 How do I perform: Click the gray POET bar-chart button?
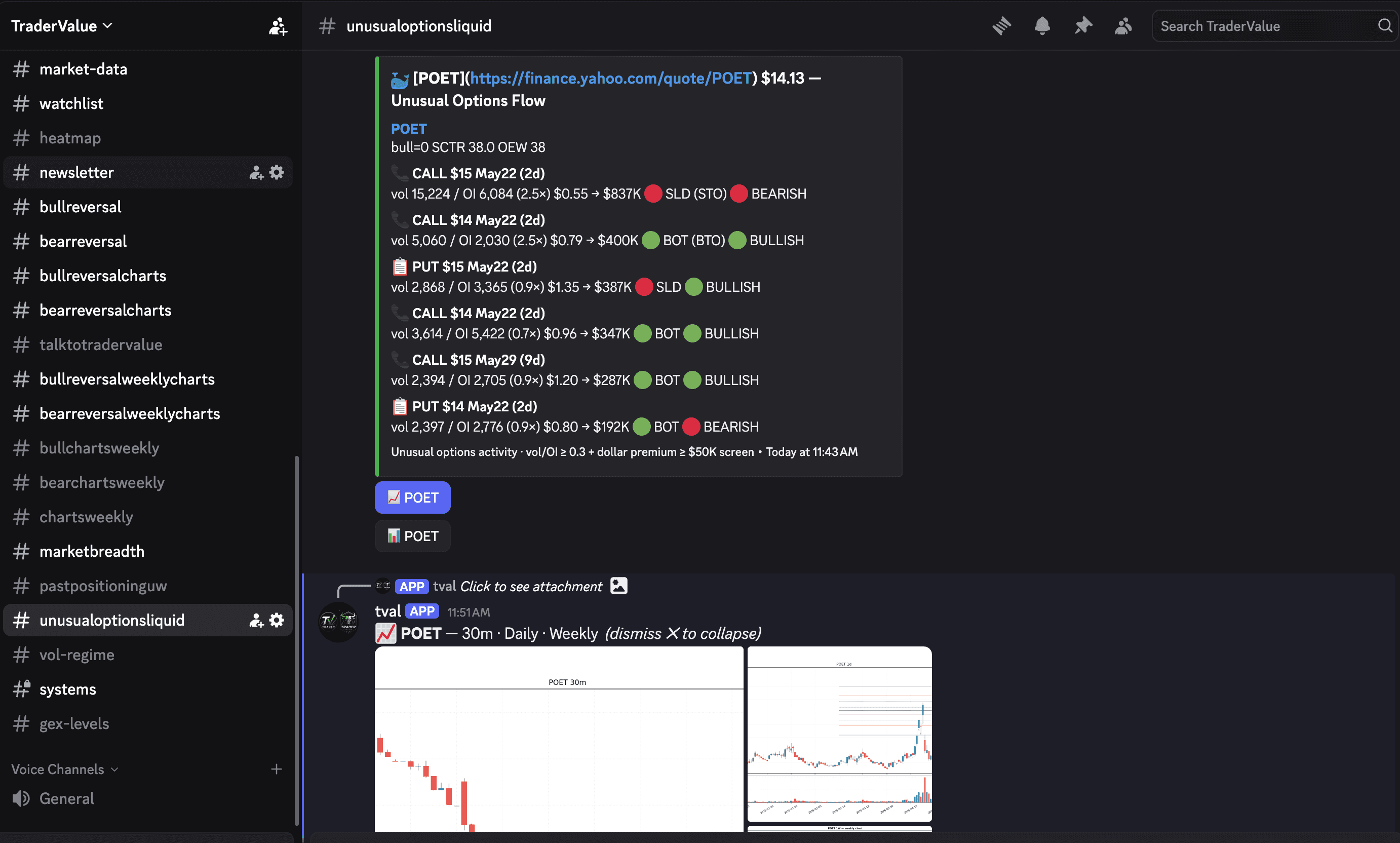pos(412,537)
